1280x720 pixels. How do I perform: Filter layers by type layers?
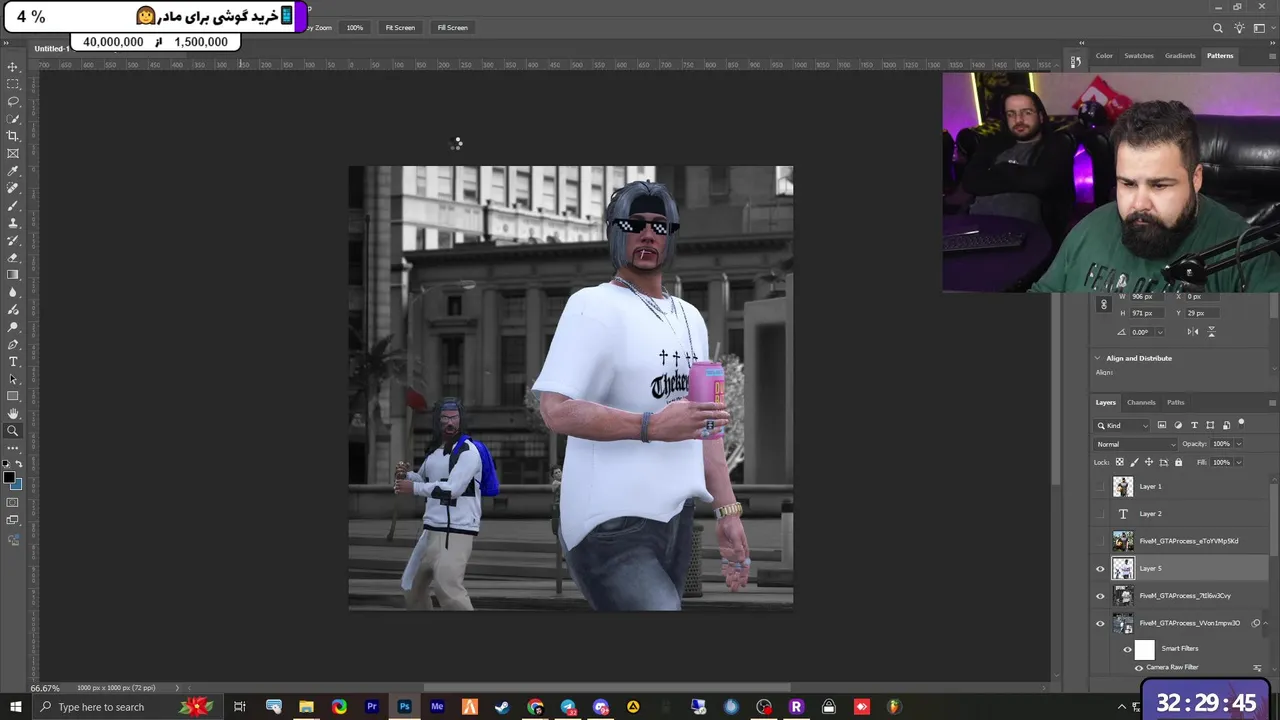click(1194, 425)
